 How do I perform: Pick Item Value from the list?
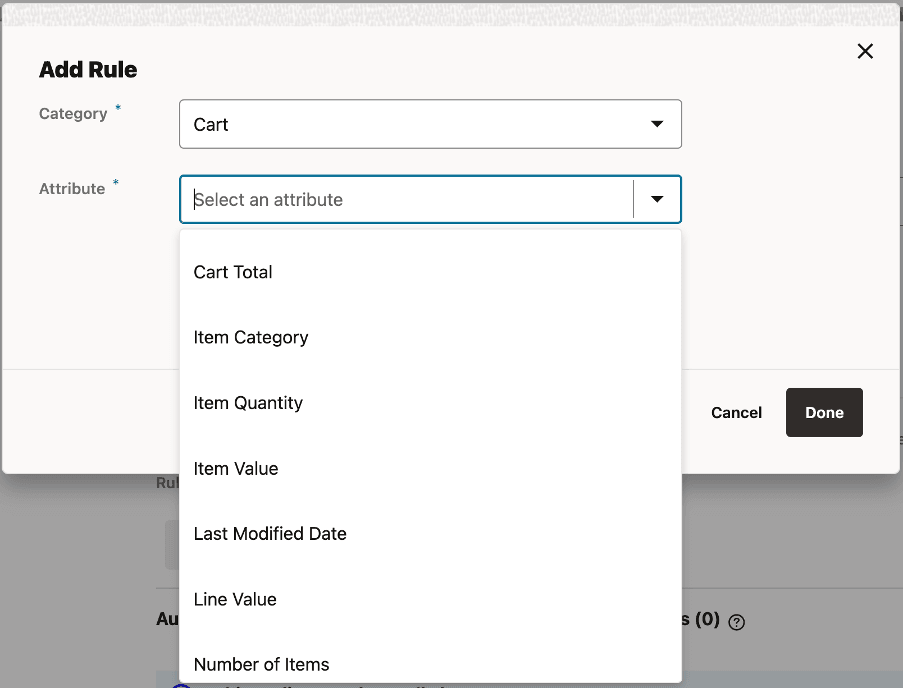430,468
